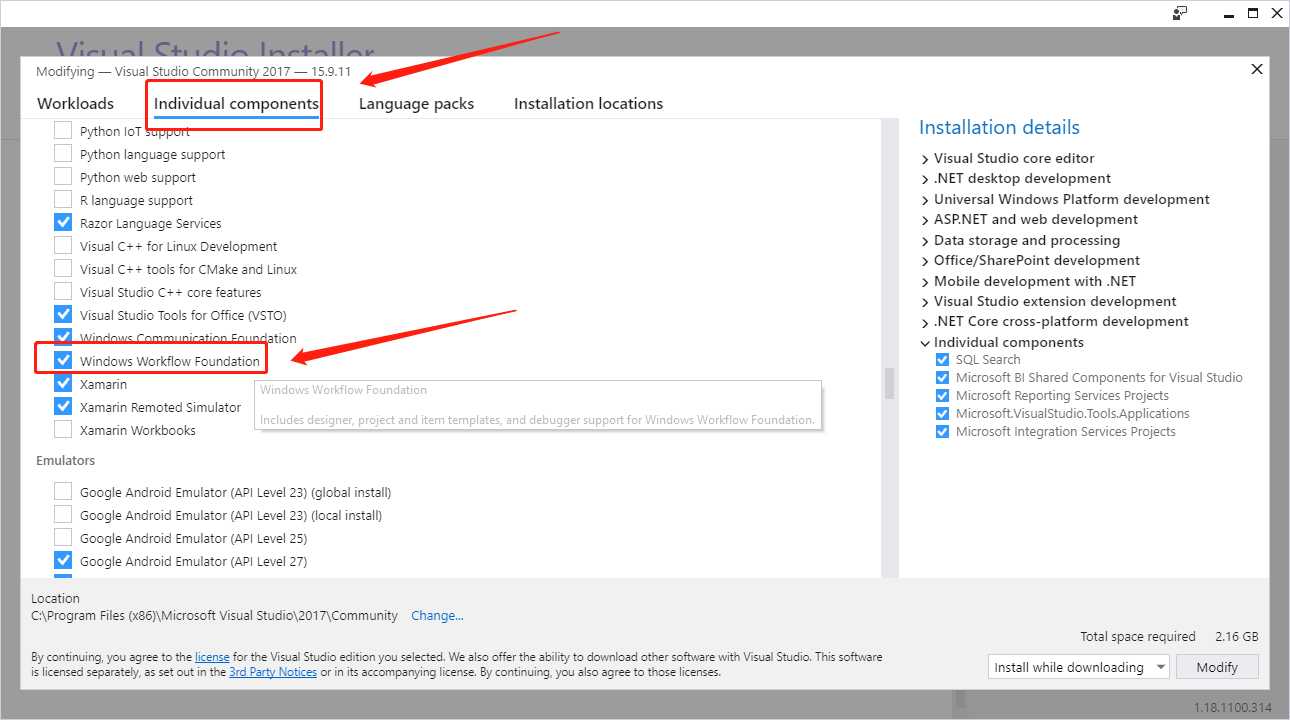The width and height of the screenshot is (1290, 720).
Task: Expand Data storage and processing details
Action: click(x=925, y=241)
